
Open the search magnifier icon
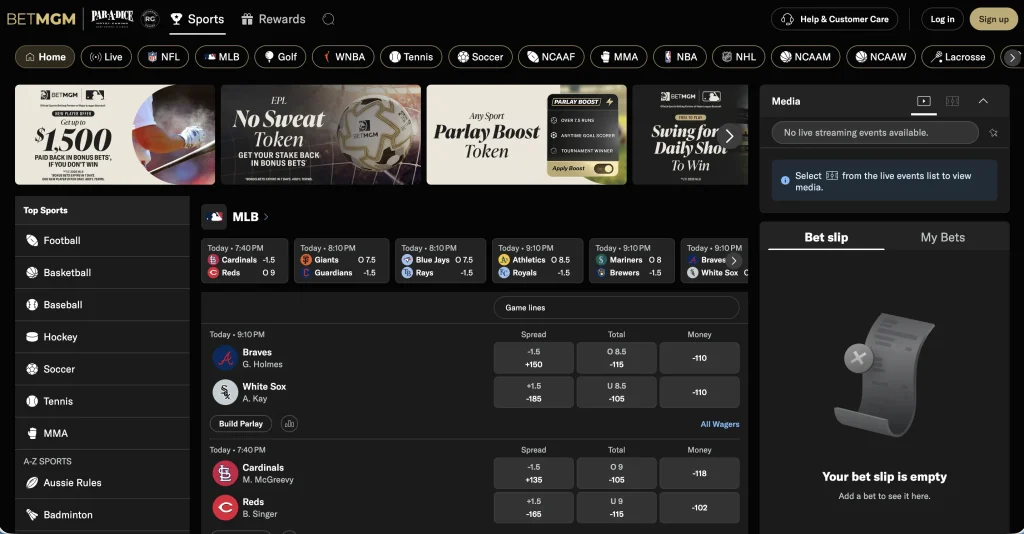click(x=328, y=19)
